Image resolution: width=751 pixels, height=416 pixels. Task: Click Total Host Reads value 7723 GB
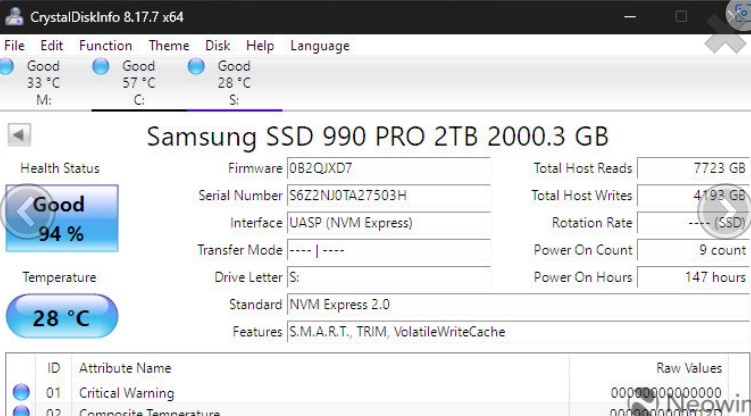pos(694,169)
